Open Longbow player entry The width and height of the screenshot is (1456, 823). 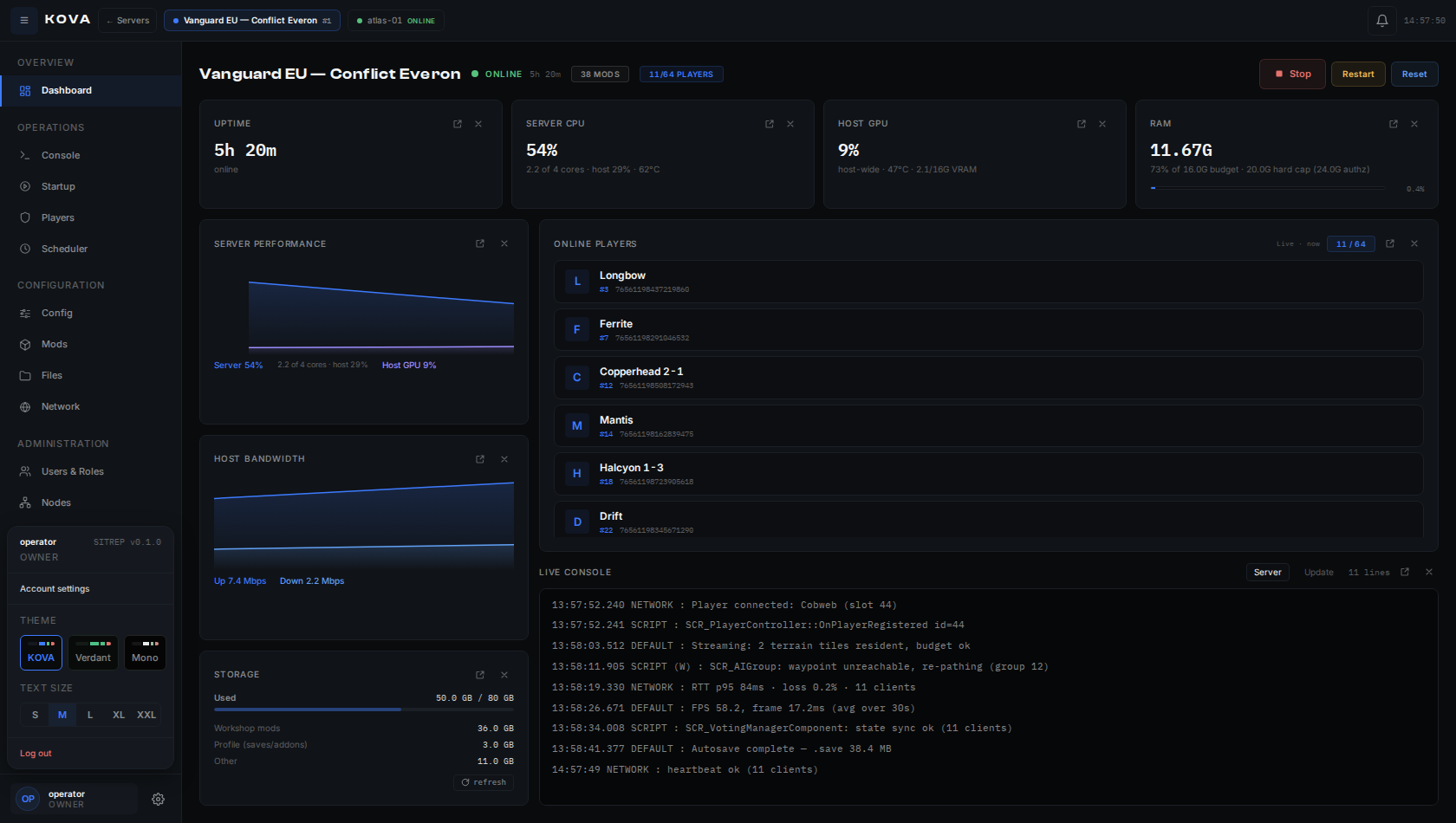[988, 282]
